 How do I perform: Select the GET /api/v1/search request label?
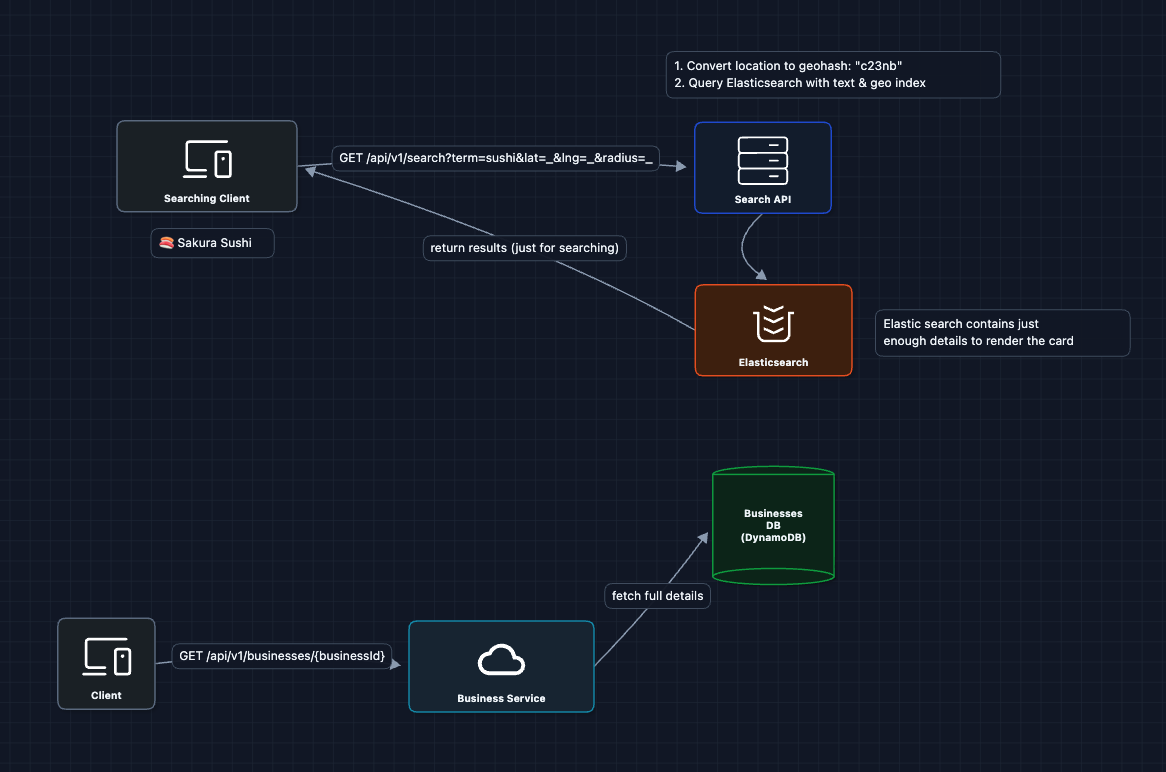[496, 158]
